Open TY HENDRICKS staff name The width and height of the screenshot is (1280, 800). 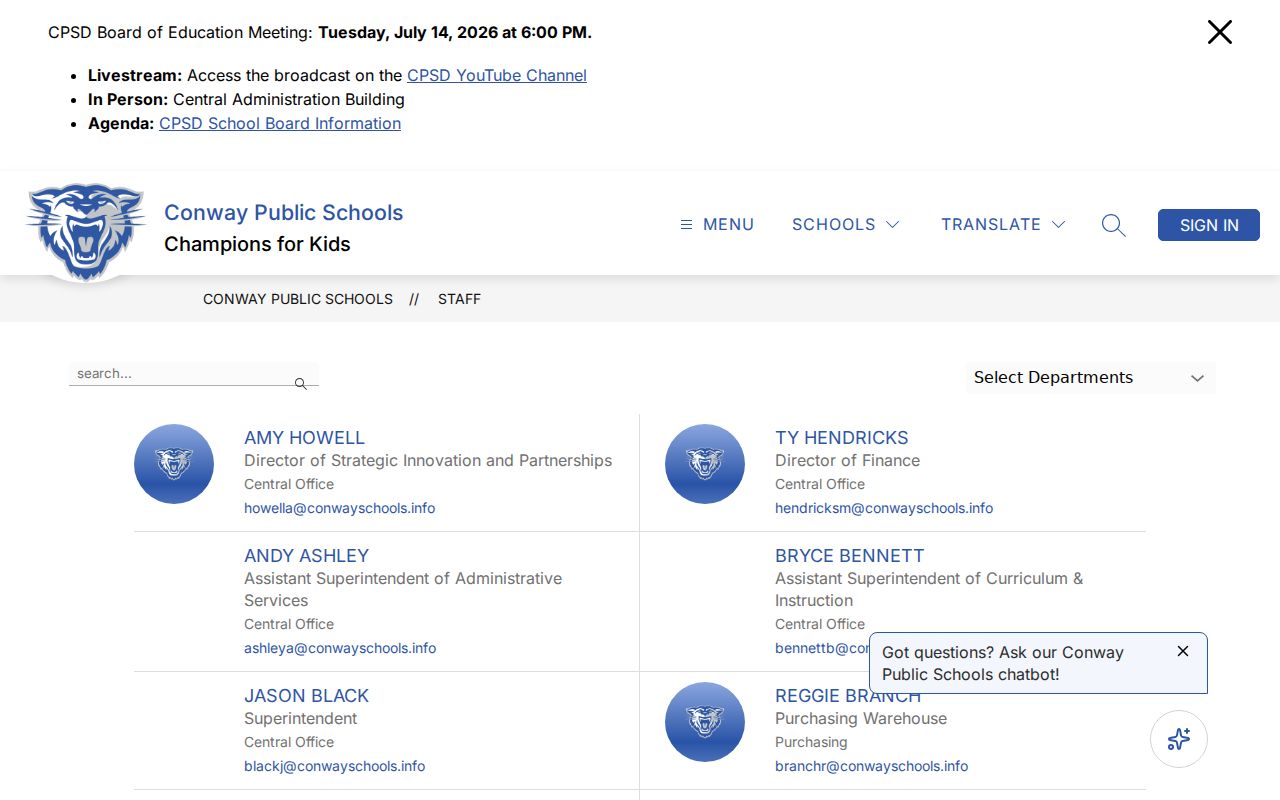pos(841,438)
